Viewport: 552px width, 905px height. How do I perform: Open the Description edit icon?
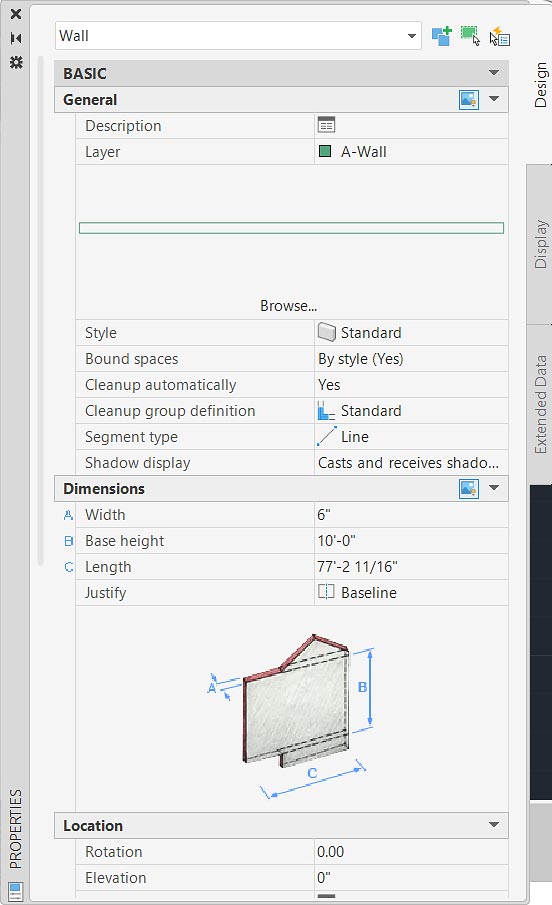pyautogui.click(x=326, y=125)
